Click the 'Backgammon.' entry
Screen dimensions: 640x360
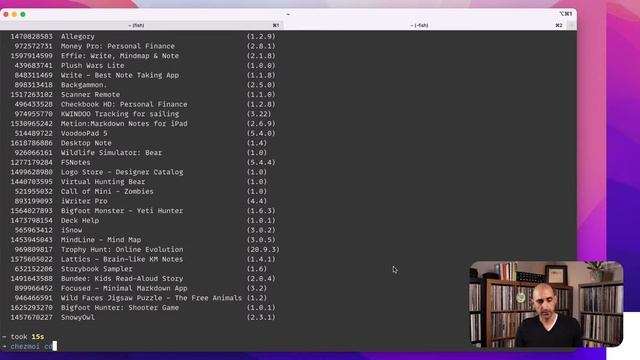pyautogui.click(x=84, y=85)
